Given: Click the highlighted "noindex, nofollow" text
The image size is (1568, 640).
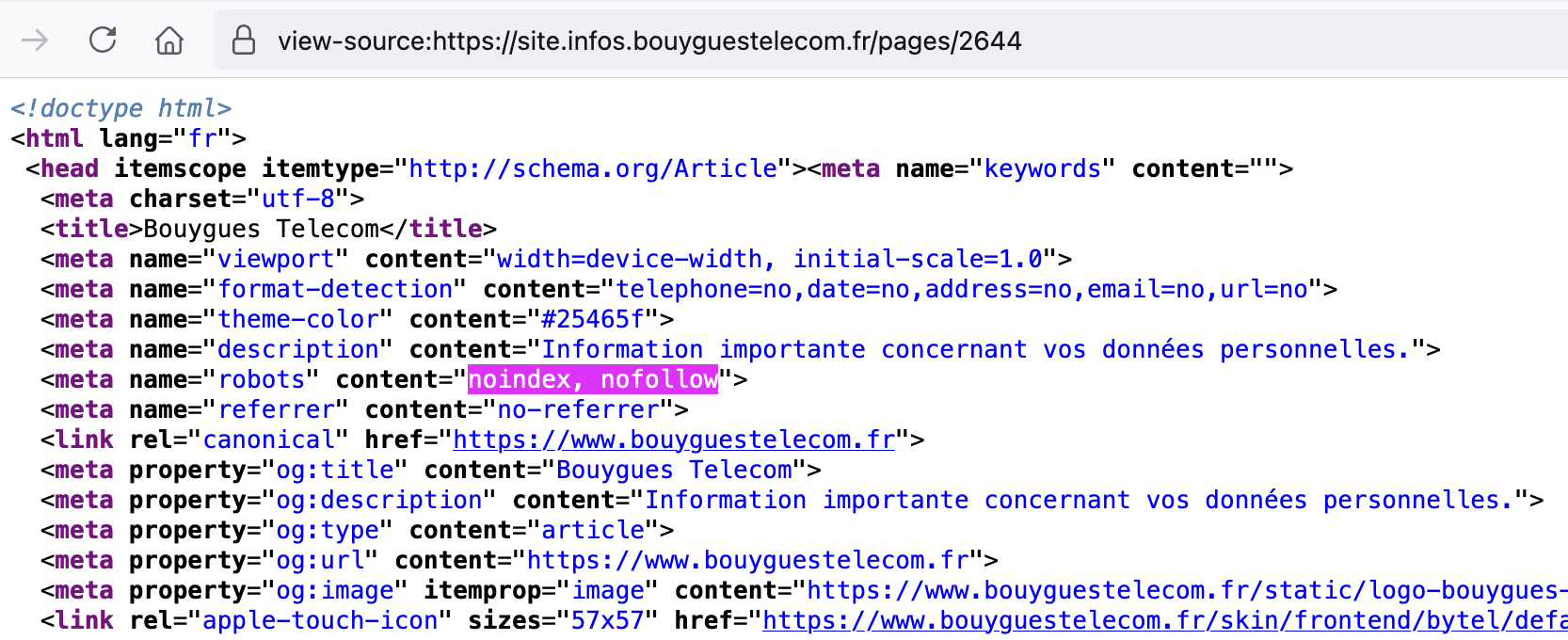Looking at the screenshot, I should click(593, 379).
